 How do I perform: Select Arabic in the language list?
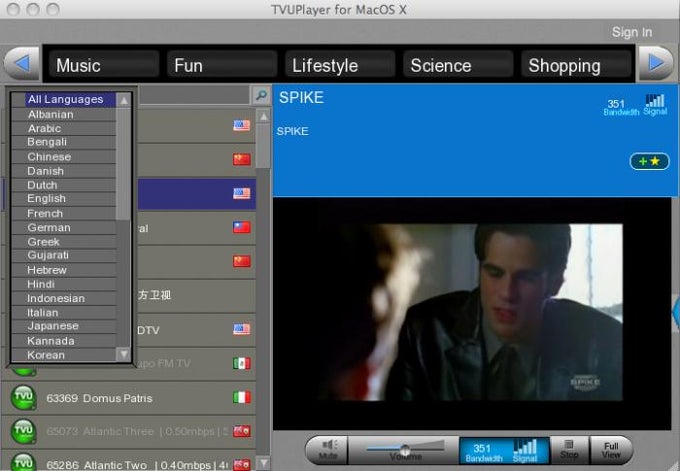(x=64, y=128)
